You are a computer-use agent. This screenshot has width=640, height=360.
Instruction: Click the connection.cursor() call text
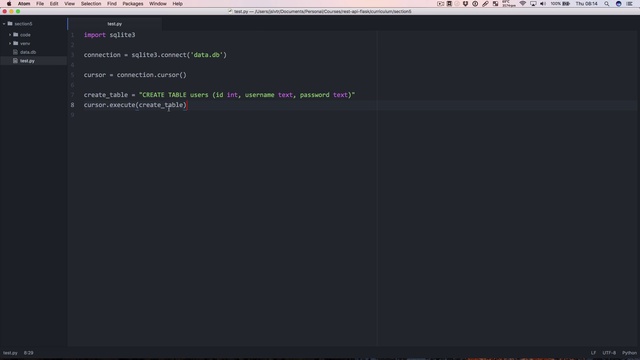151,75
